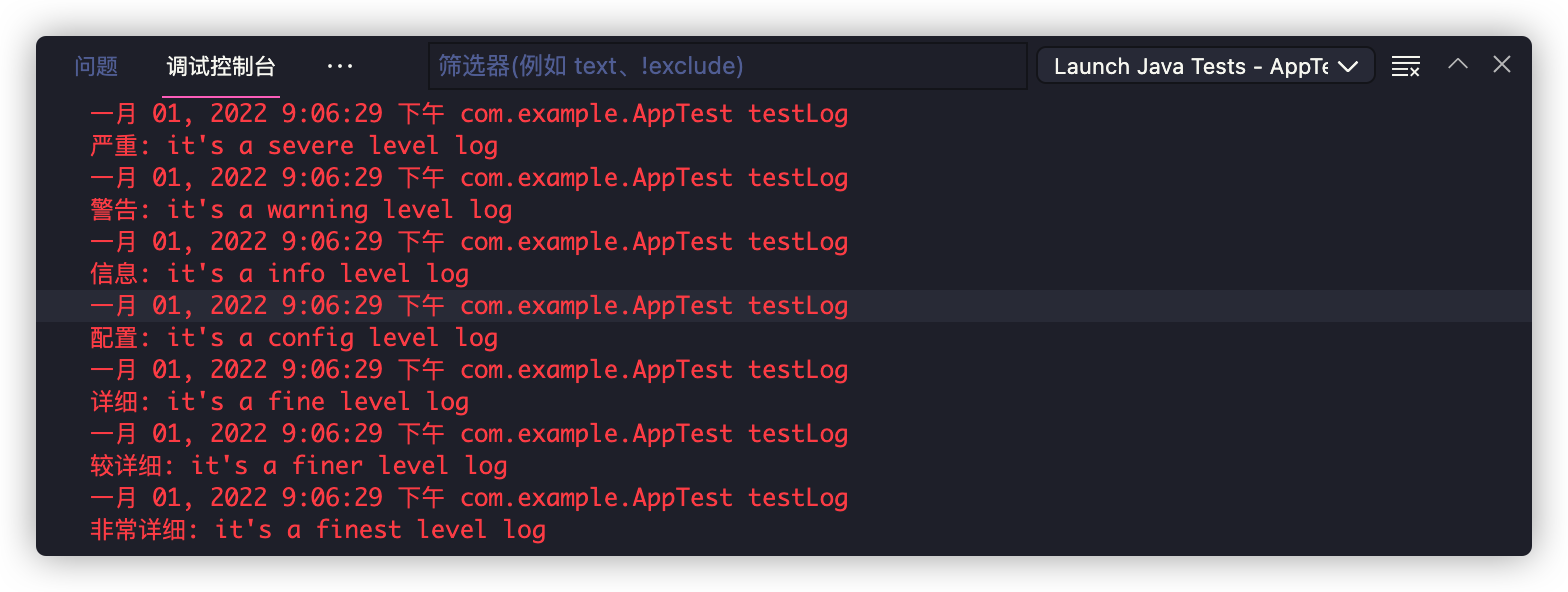This screenshot has height=592, width=1568.
Task: Select the 调试控制台 tab
Action: (221, 67)
